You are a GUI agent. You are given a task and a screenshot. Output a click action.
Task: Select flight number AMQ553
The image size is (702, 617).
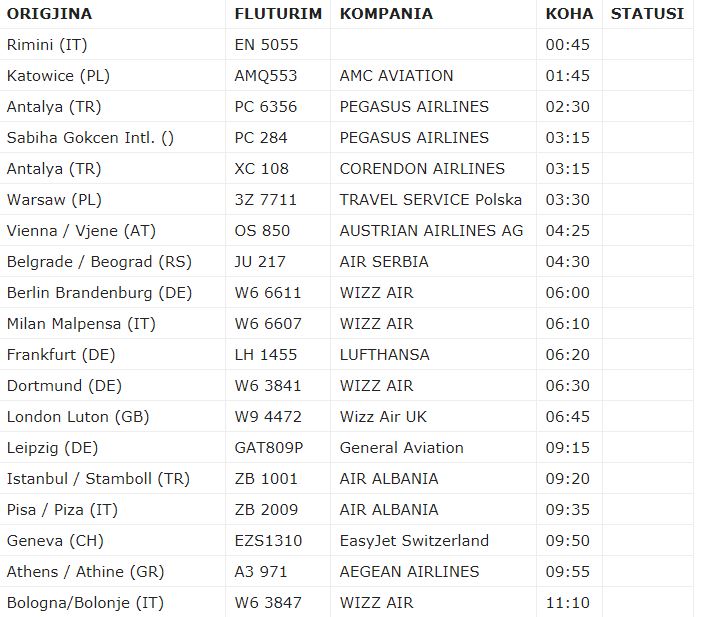point(265,76)
